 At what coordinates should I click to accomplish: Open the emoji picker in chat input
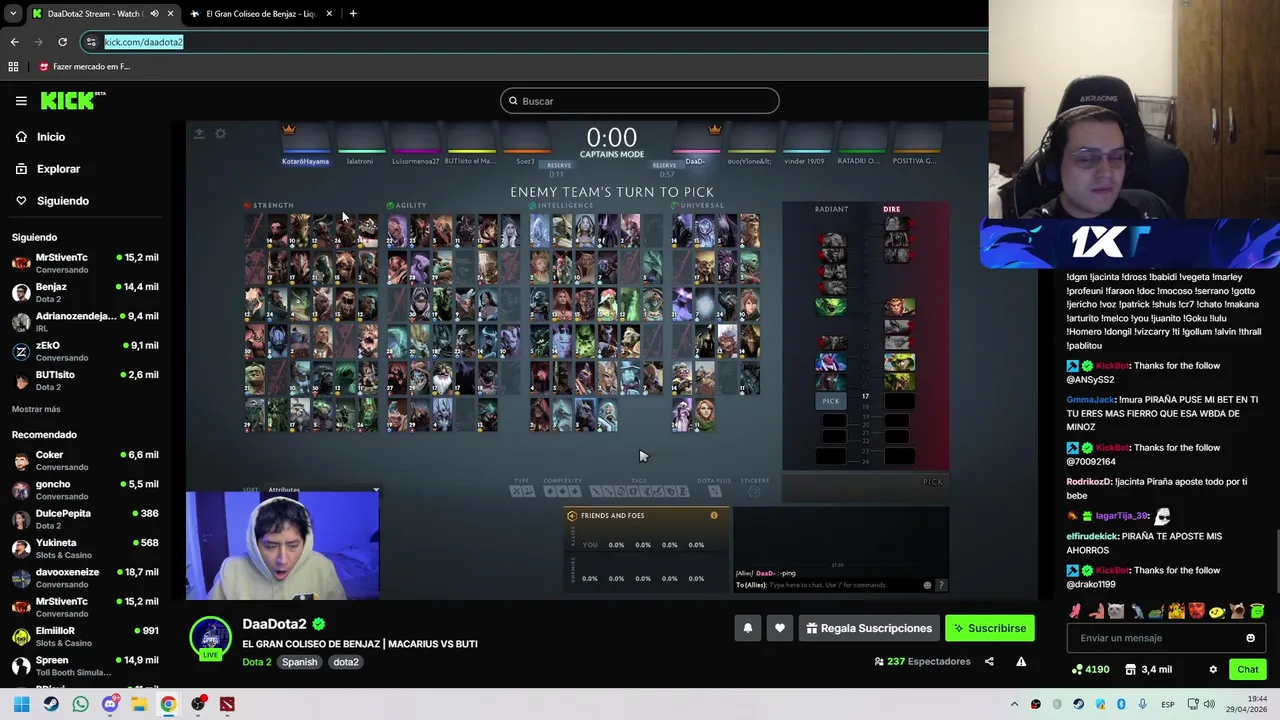point(1250,638)
